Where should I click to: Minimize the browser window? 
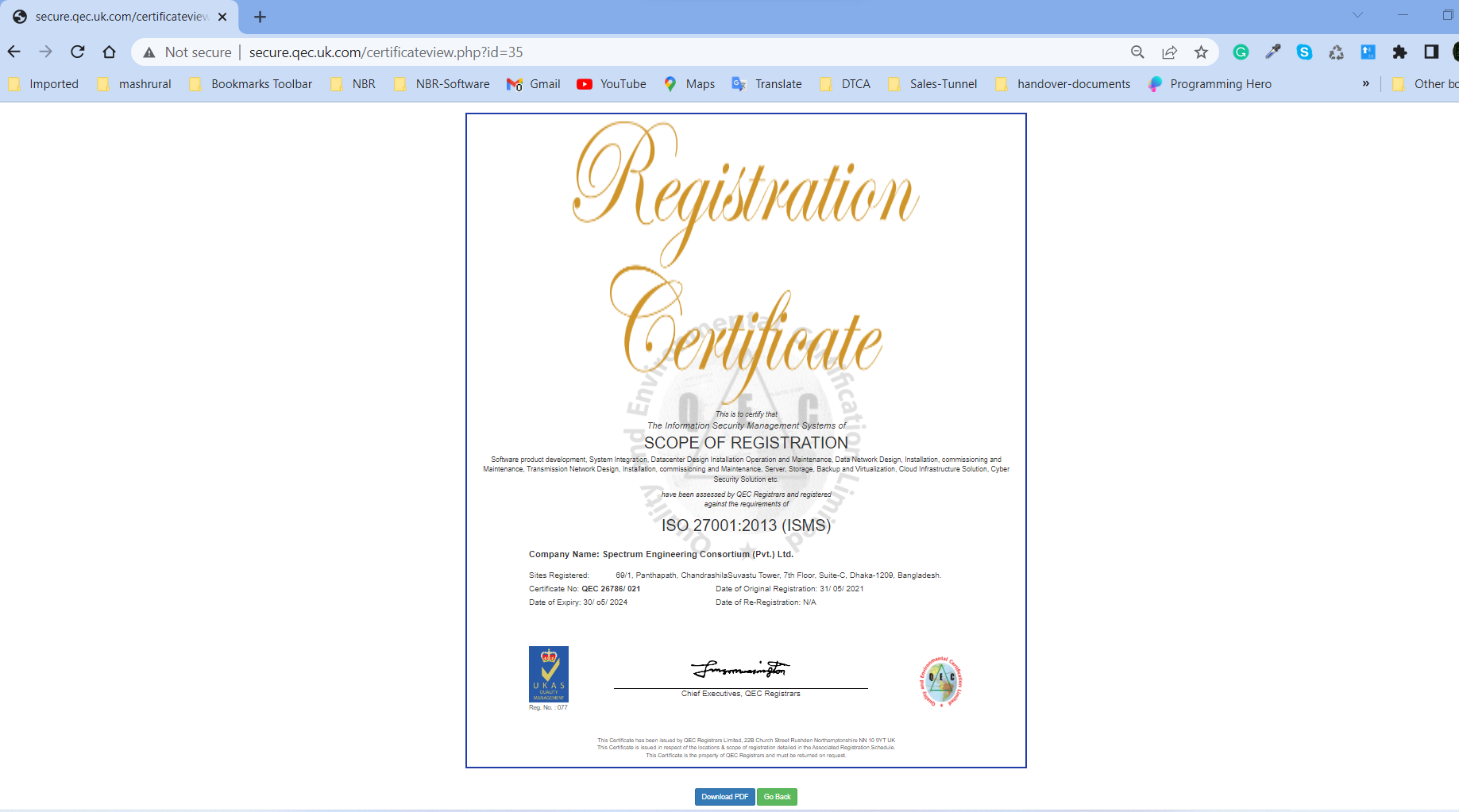point(1403,15)
